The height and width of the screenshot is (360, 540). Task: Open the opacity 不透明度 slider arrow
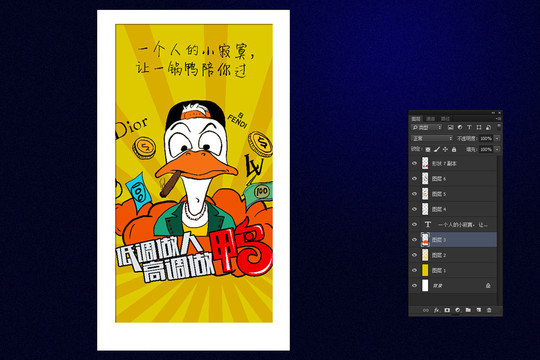pyautogui.click(x=497, y=138)
